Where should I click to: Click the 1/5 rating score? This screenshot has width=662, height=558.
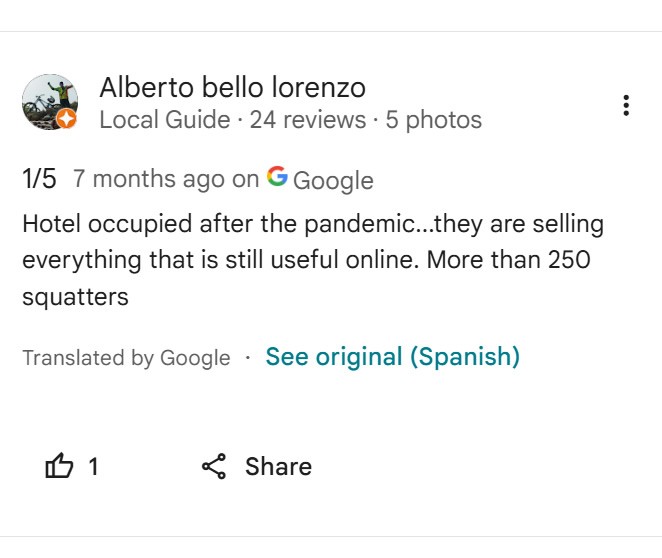point(40,179)
